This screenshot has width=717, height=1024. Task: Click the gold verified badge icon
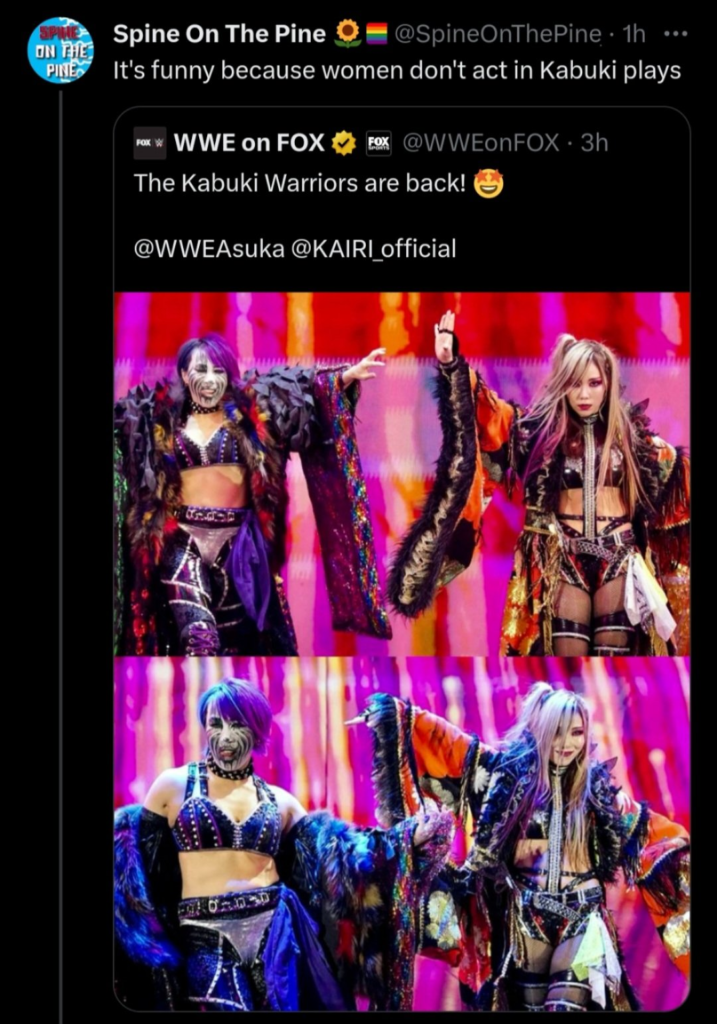coord(344,143)
